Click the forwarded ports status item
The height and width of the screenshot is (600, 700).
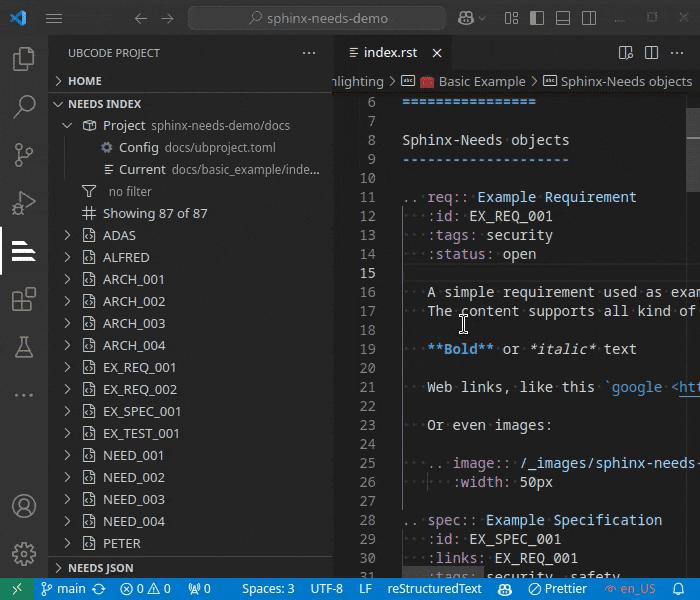(x=199, y=589)
